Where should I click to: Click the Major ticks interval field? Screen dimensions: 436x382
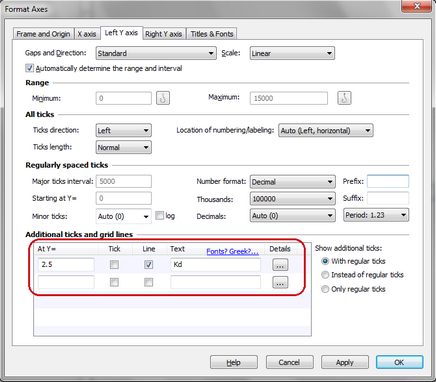[124, 181]
